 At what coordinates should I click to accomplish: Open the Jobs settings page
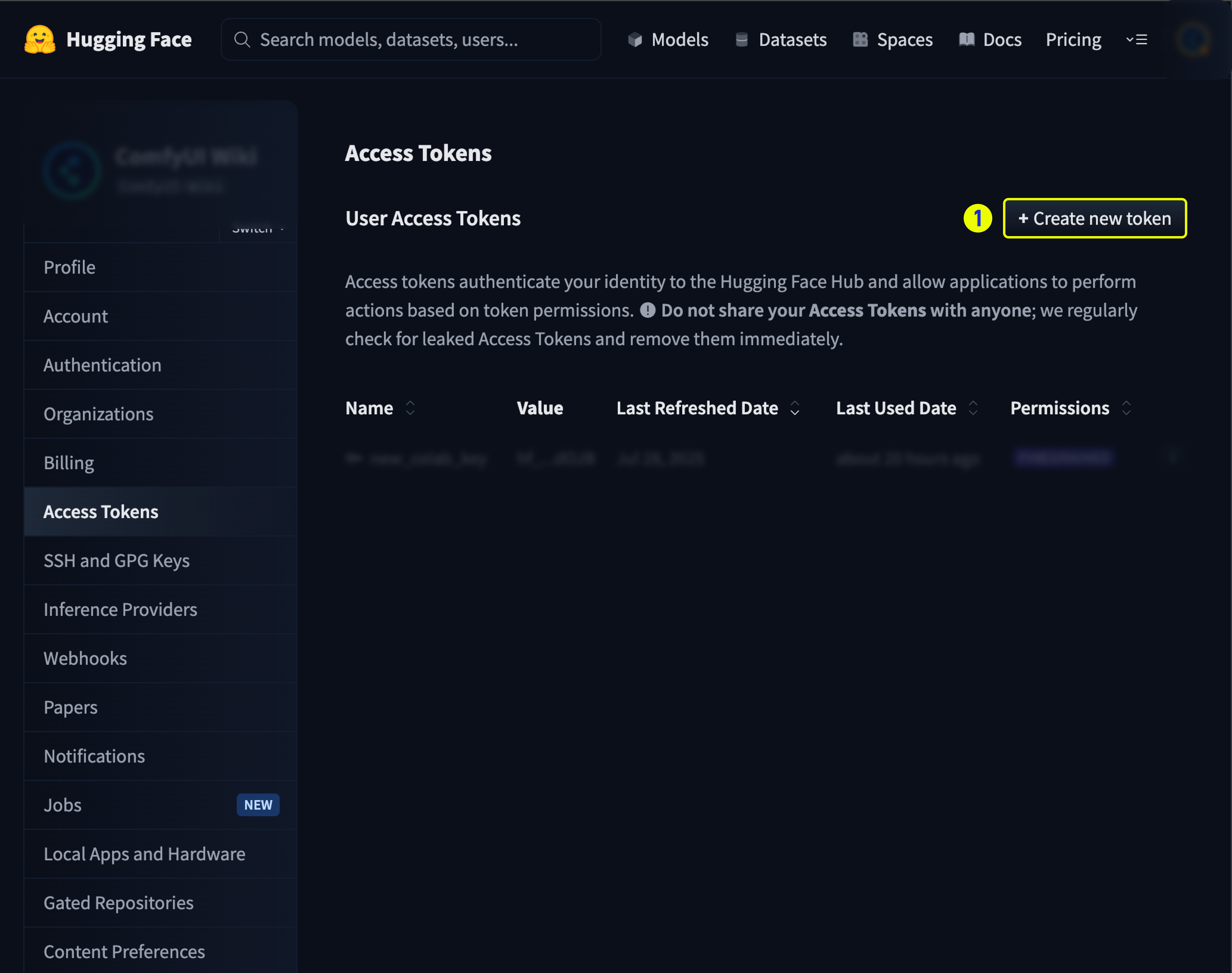[63, 805]
